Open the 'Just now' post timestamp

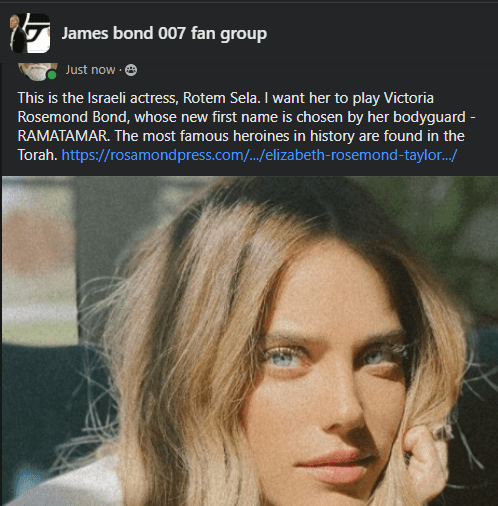point(90,70)
